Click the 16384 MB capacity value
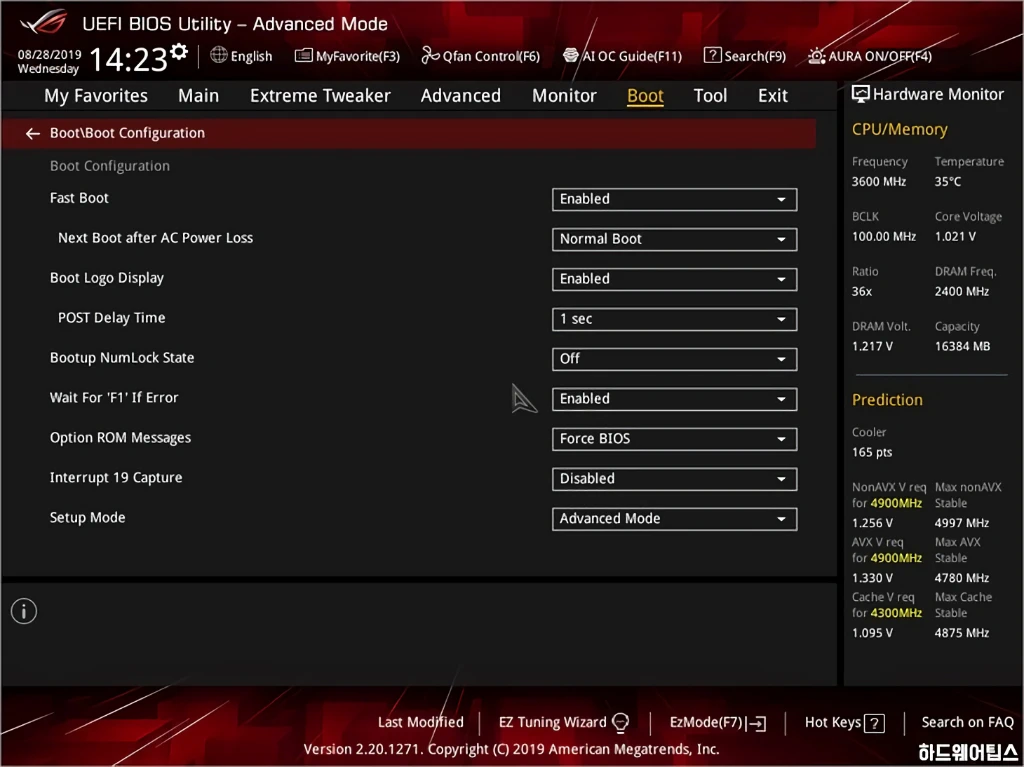 [x=962, y=346]
